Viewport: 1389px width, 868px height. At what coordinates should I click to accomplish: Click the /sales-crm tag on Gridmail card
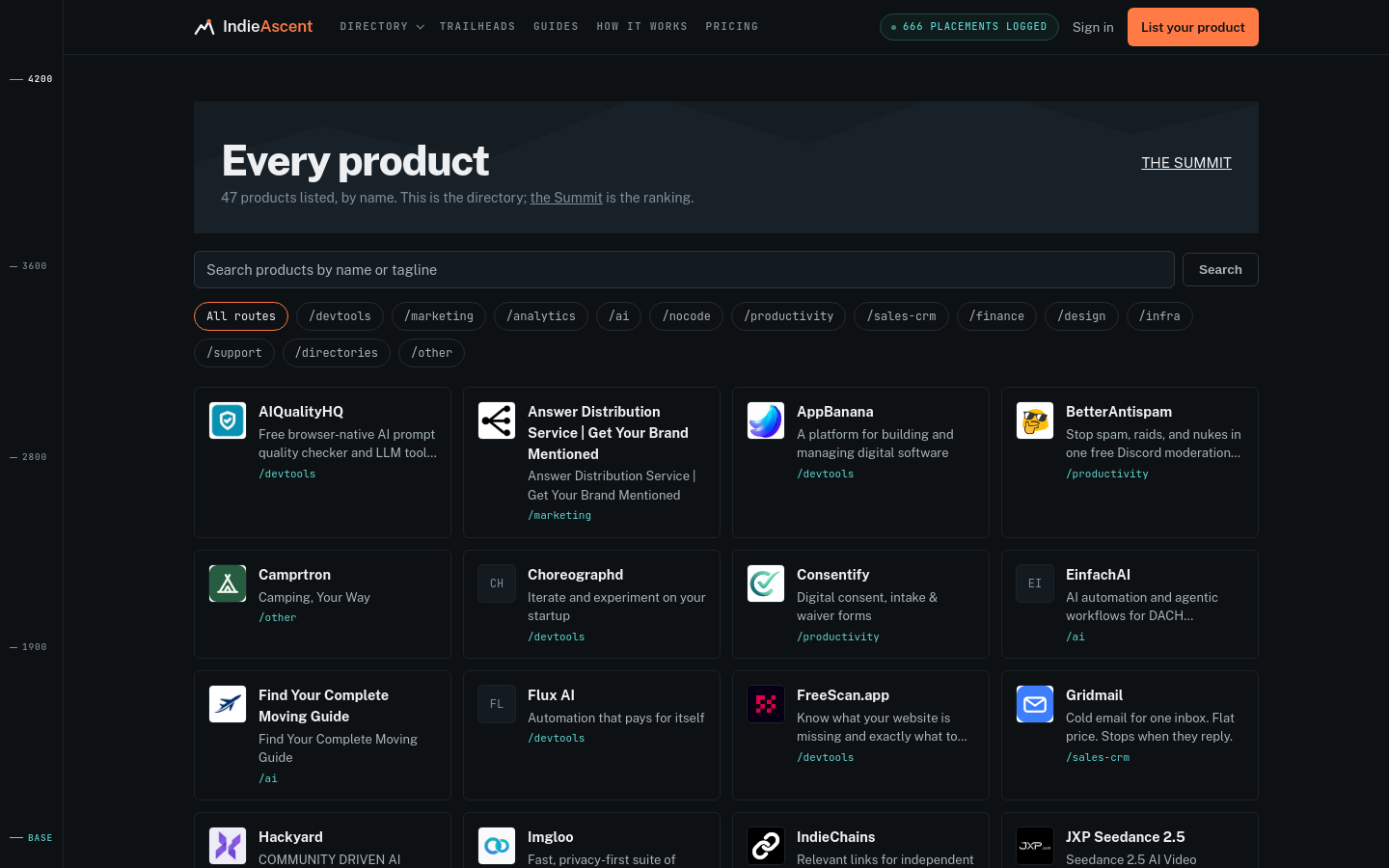coord(1098,758)
